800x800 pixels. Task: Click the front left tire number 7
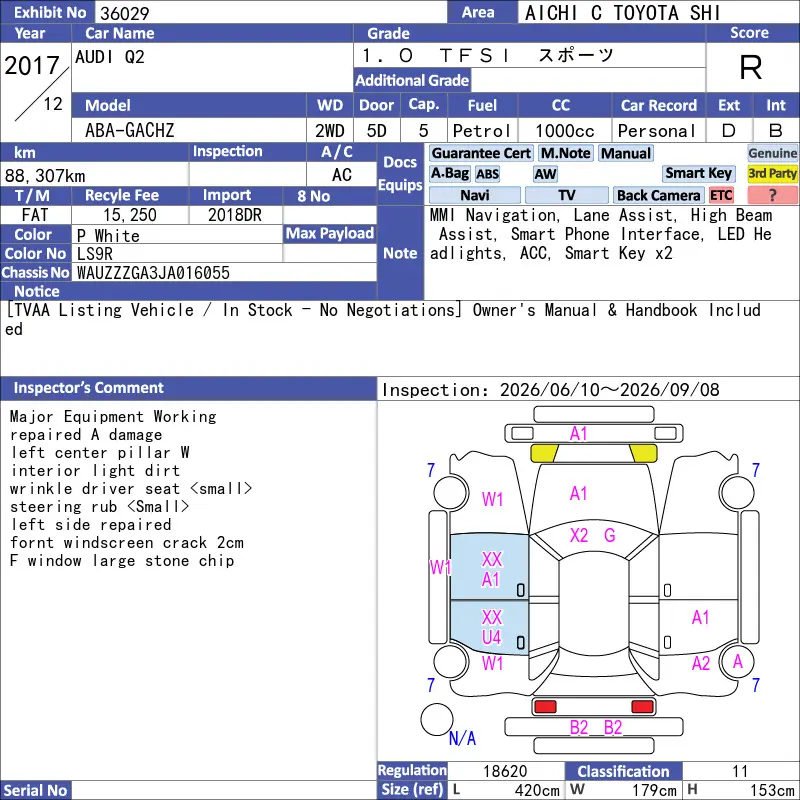click(x=431, y=469)
